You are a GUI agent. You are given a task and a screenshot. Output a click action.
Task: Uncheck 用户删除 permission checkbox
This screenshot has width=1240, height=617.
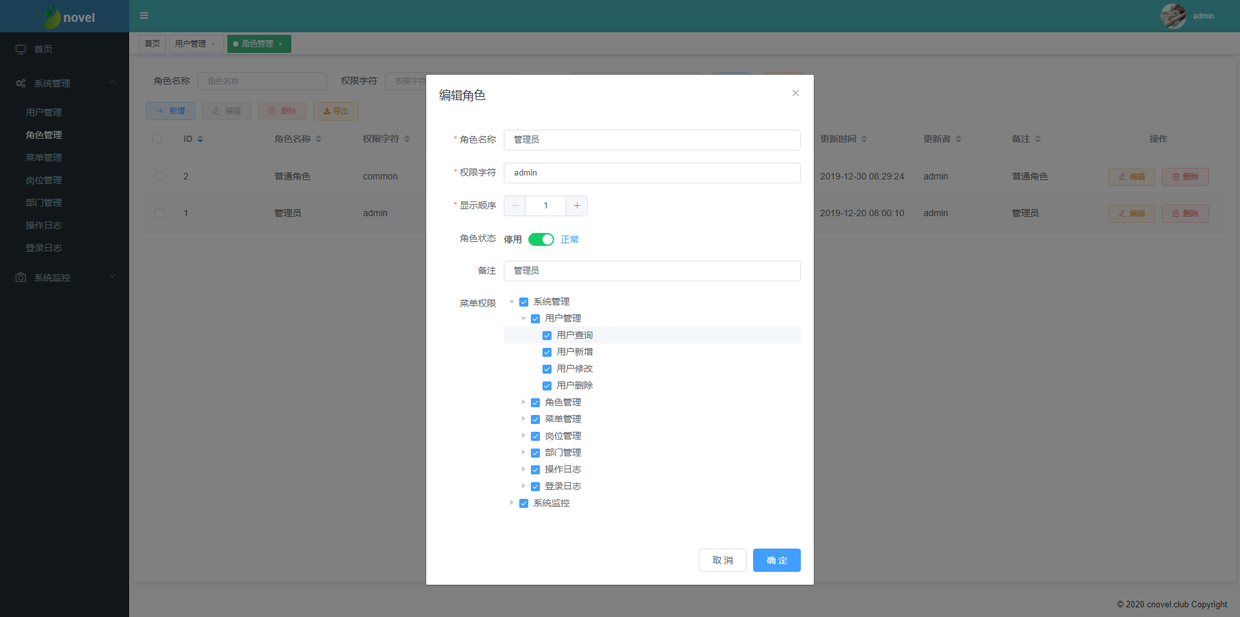(547, 386)
